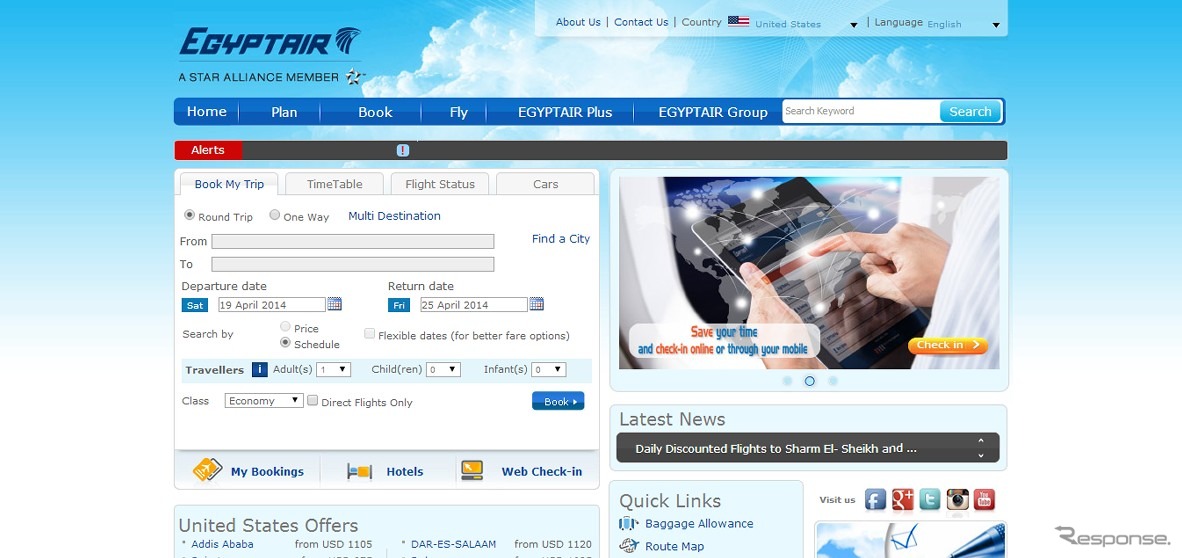Screen dimensions: 1182x558
Task: Open the Infant(s) count dropdown
Action: click(x=549, y=369)
